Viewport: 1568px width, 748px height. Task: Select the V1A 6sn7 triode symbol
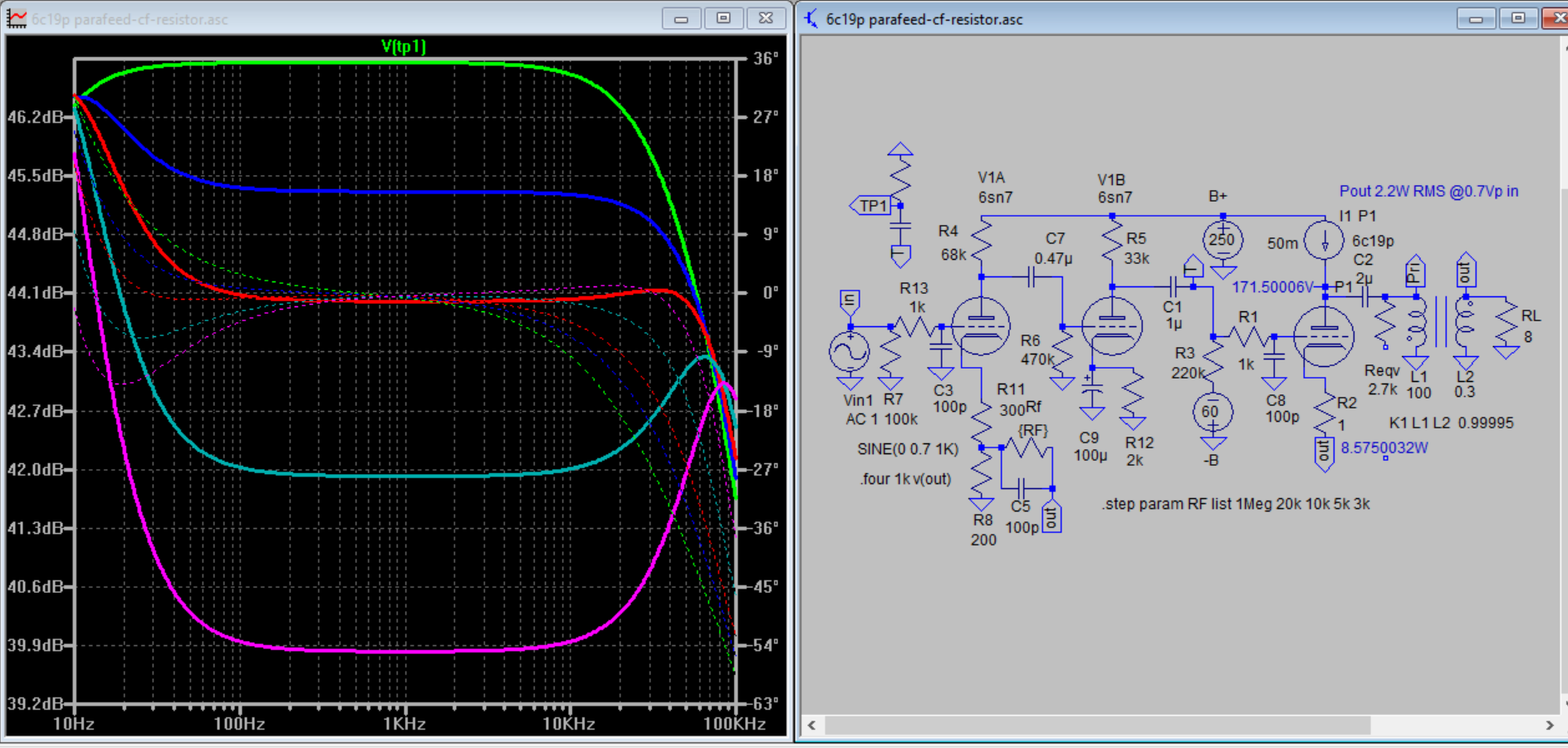tap(981, 326)
